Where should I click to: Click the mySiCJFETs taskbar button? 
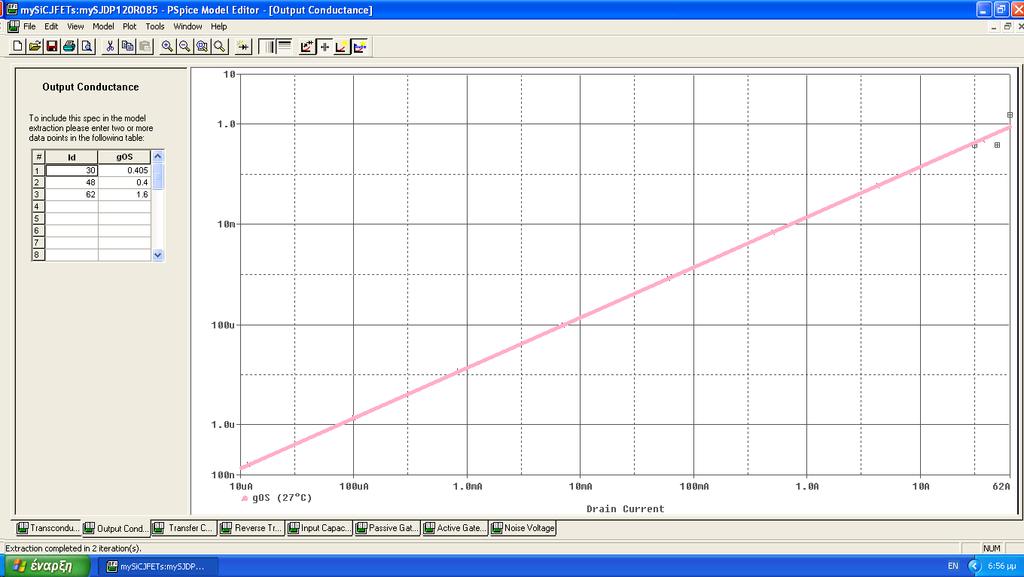157,567
